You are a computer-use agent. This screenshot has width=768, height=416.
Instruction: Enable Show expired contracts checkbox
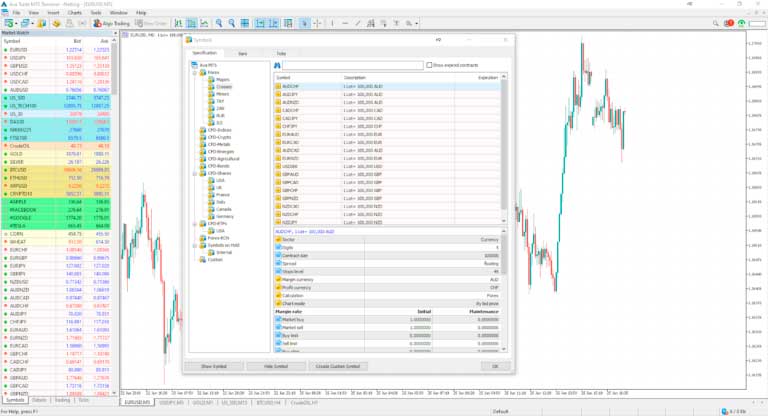click(x=429, y=65)
